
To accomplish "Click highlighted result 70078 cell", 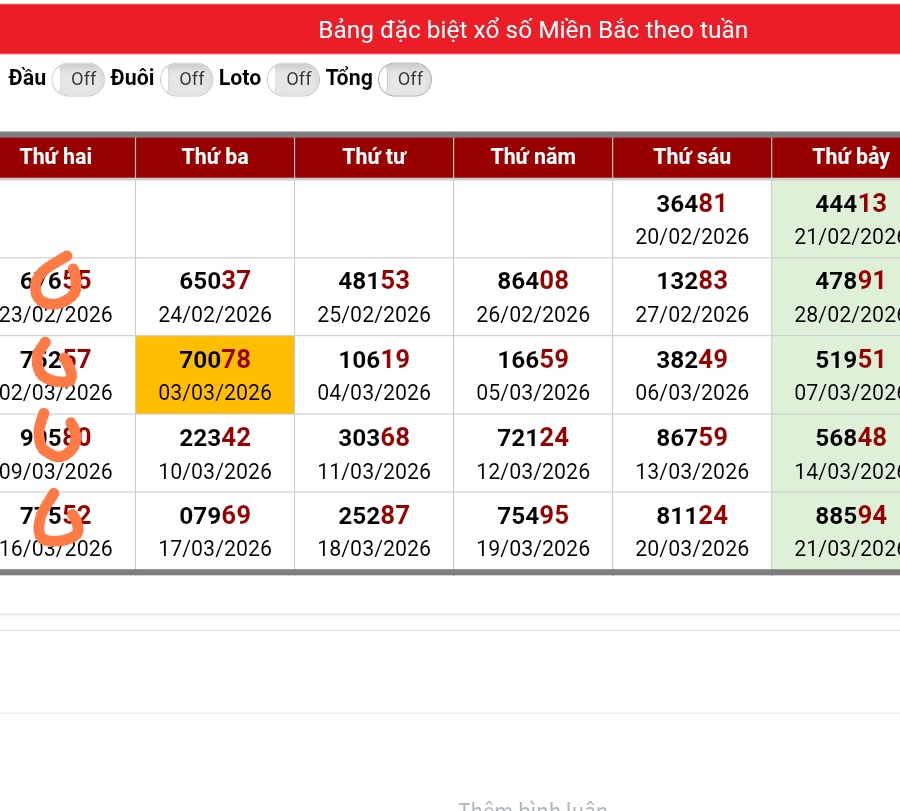I will click(x=215, y=375).
